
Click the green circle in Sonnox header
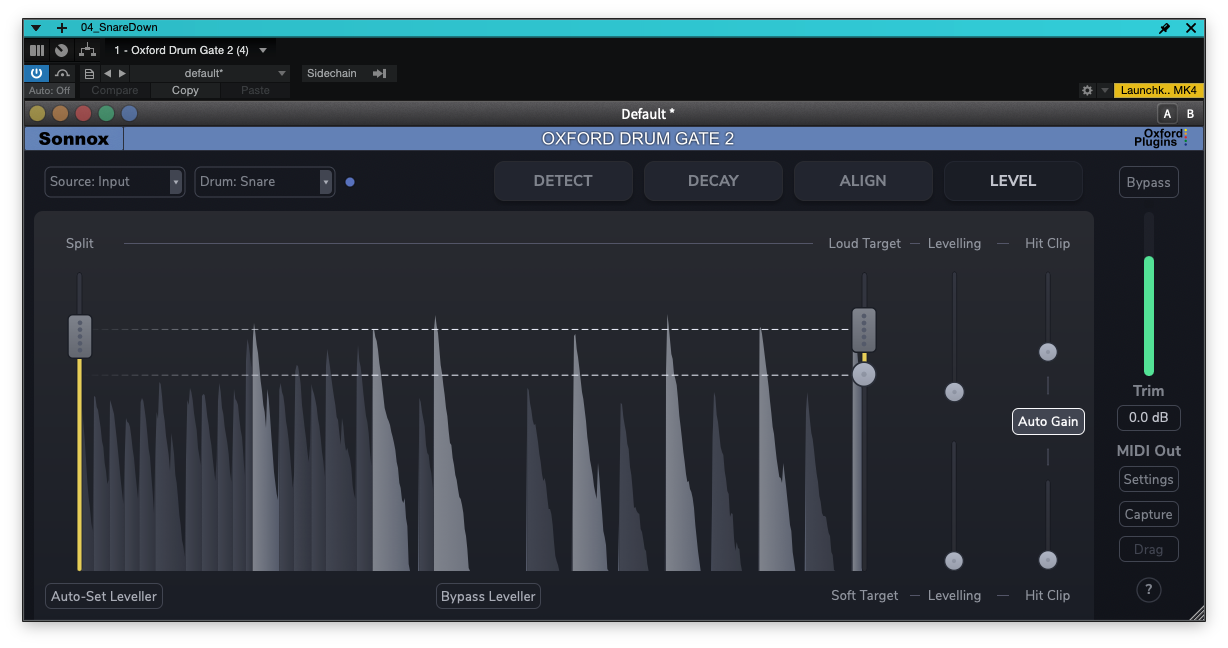(x=106, y=114)
